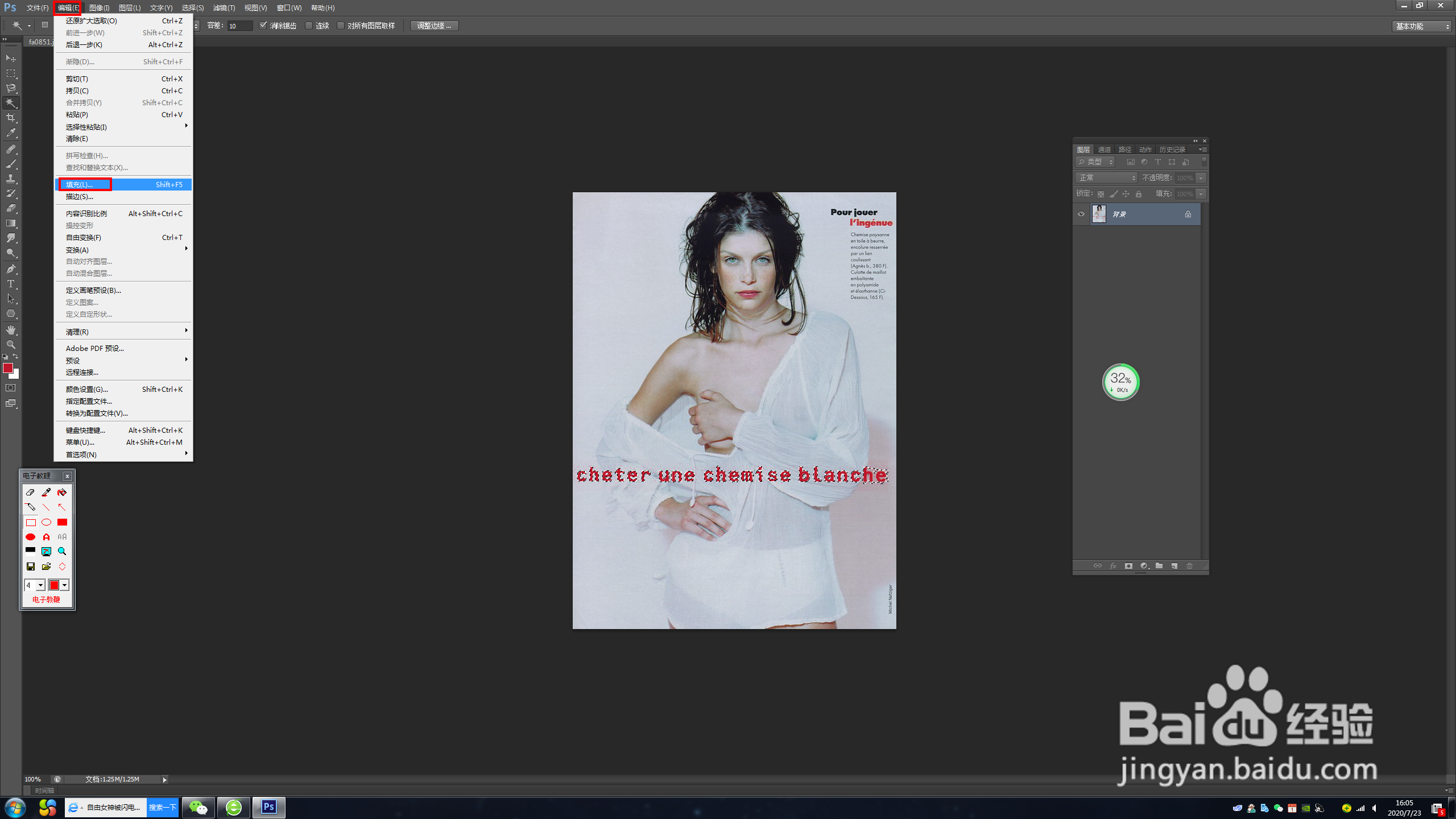Enable 对所有图层取样 checkbox

pyautogui.click(x=341, y=26)
